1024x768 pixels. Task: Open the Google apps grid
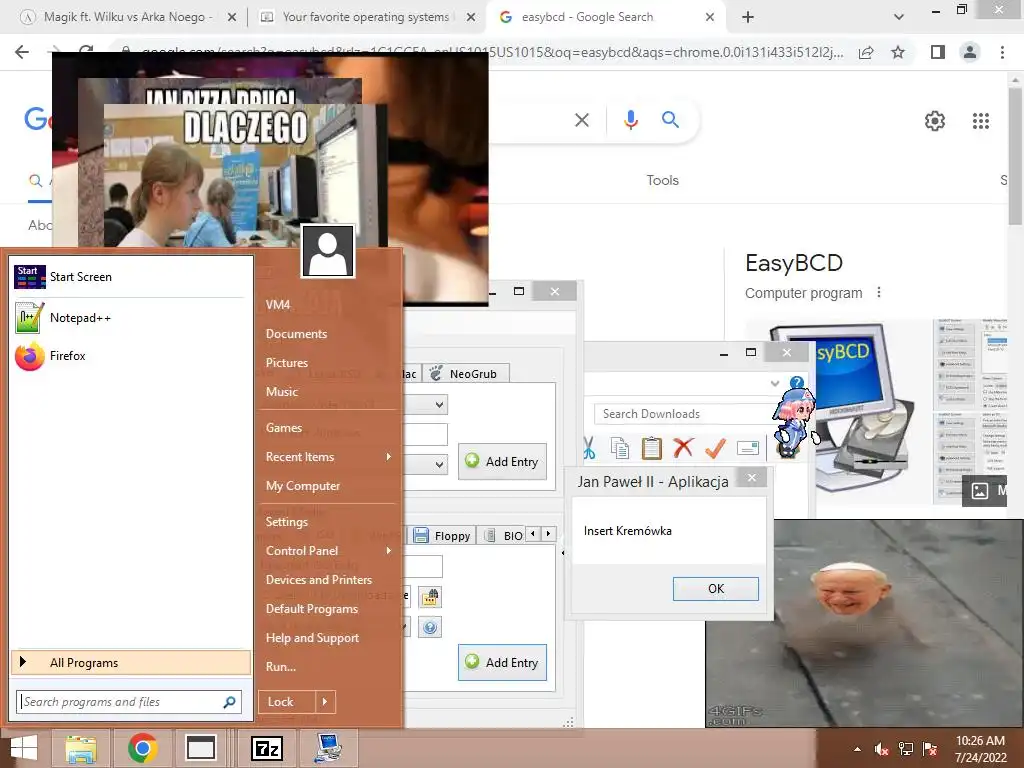point(981,121)
